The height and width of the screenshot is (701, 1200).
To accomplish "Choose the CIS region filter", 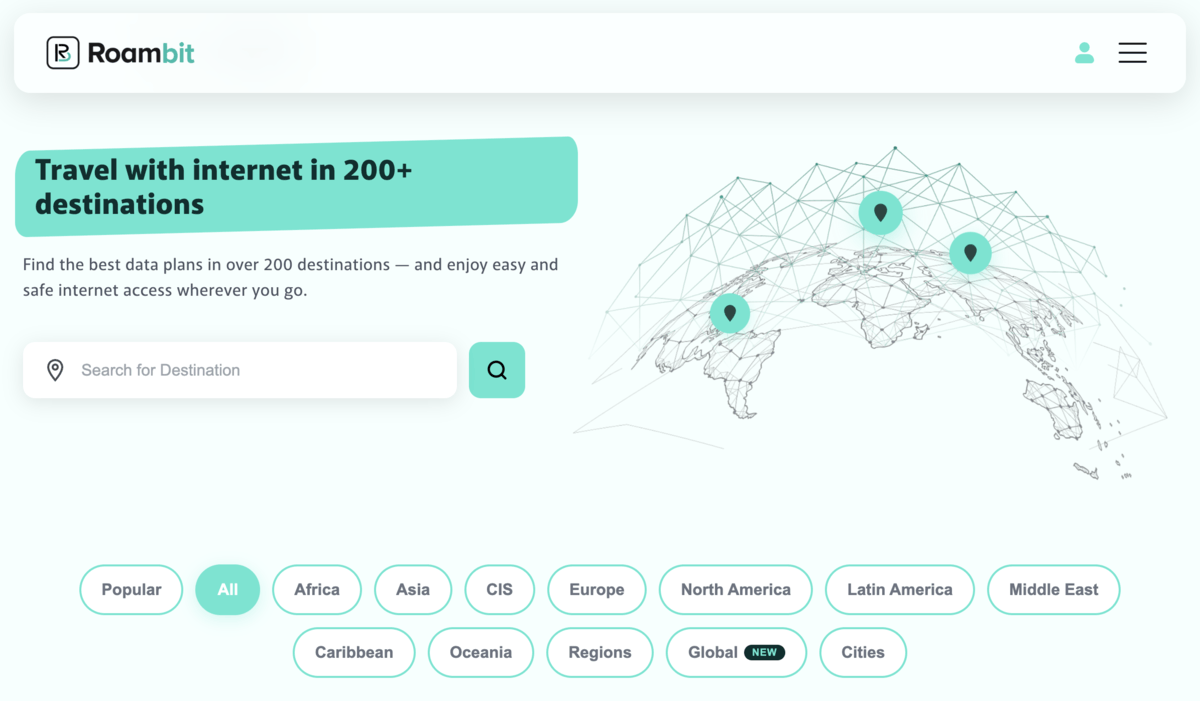I will (x=500, y=590).
